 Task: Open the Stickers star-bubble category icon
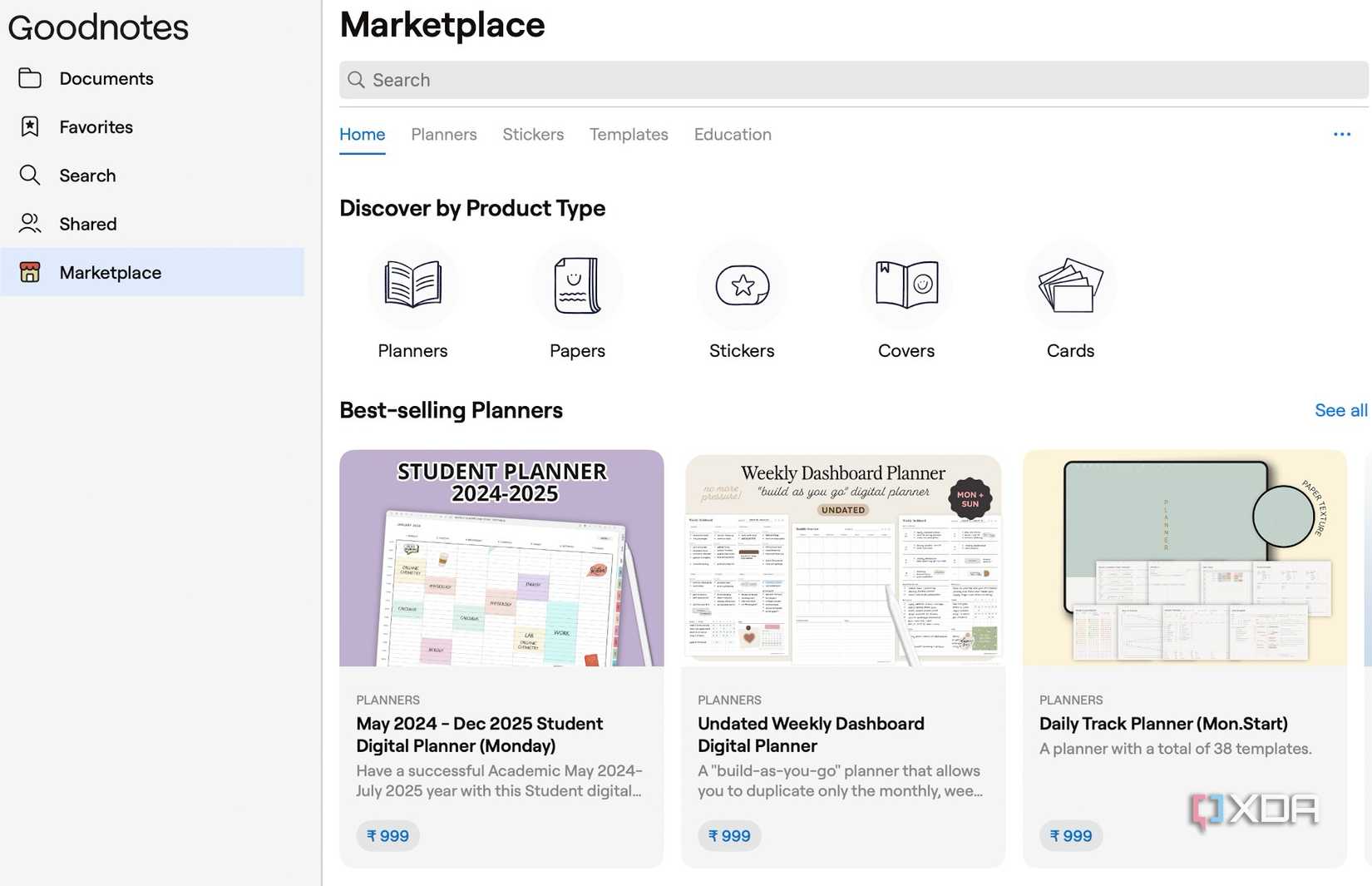[742, 285]
